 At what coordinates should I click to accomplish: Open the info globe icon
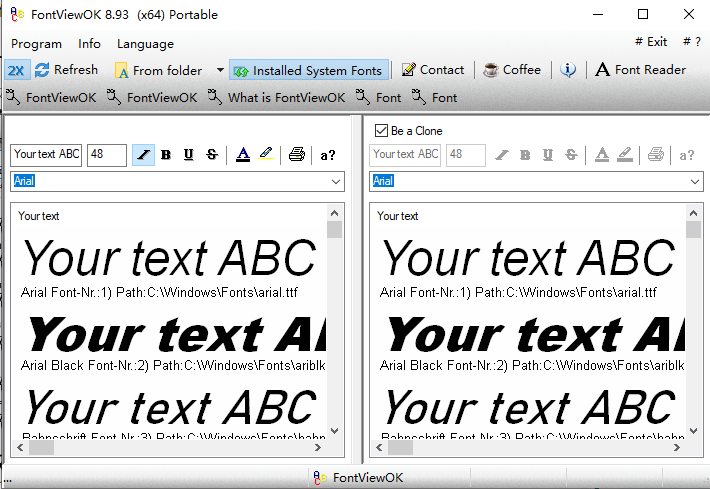568,70
